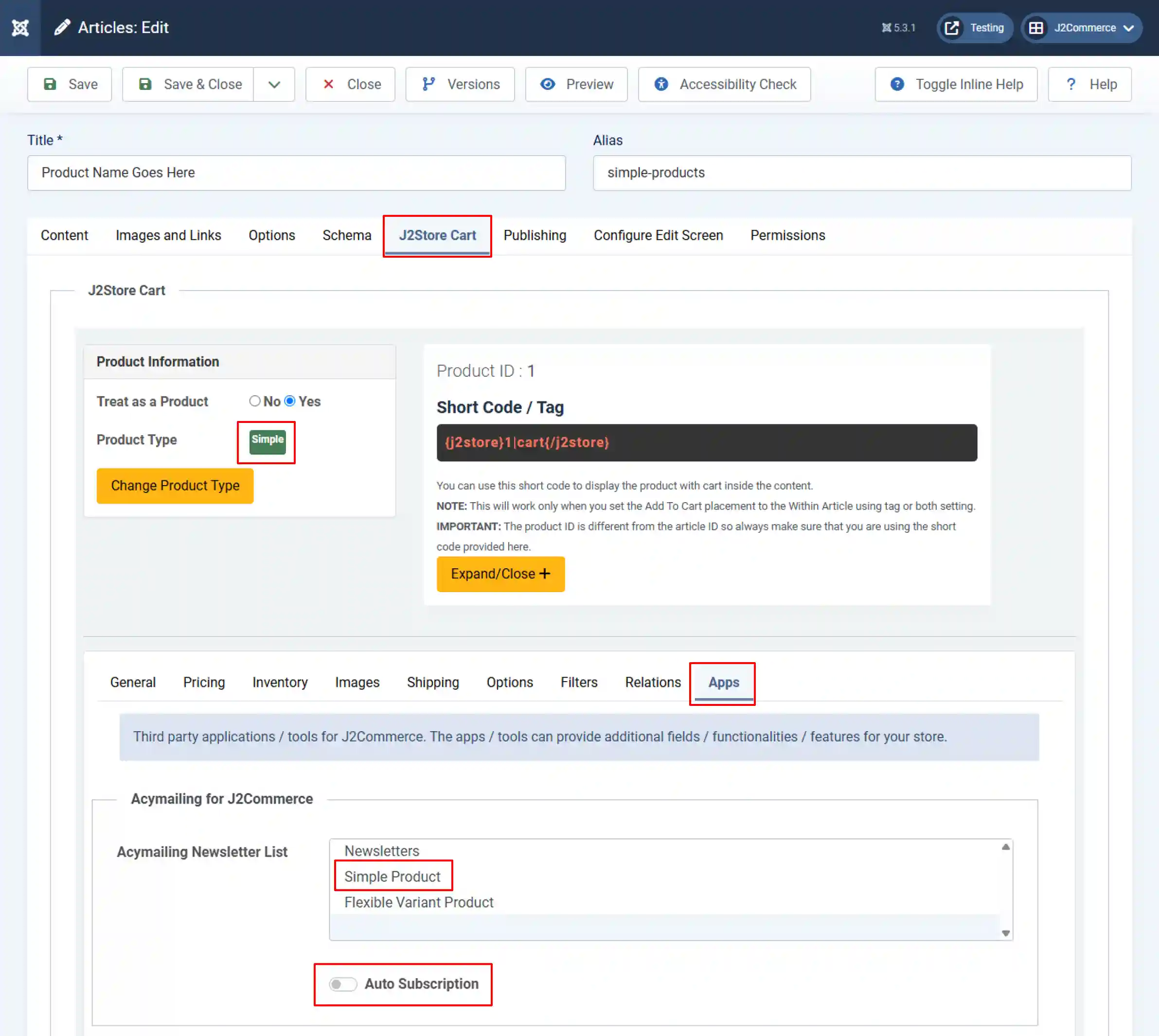Click the Alias input field
1159x1036 pixels.
[x=862, y=173]
